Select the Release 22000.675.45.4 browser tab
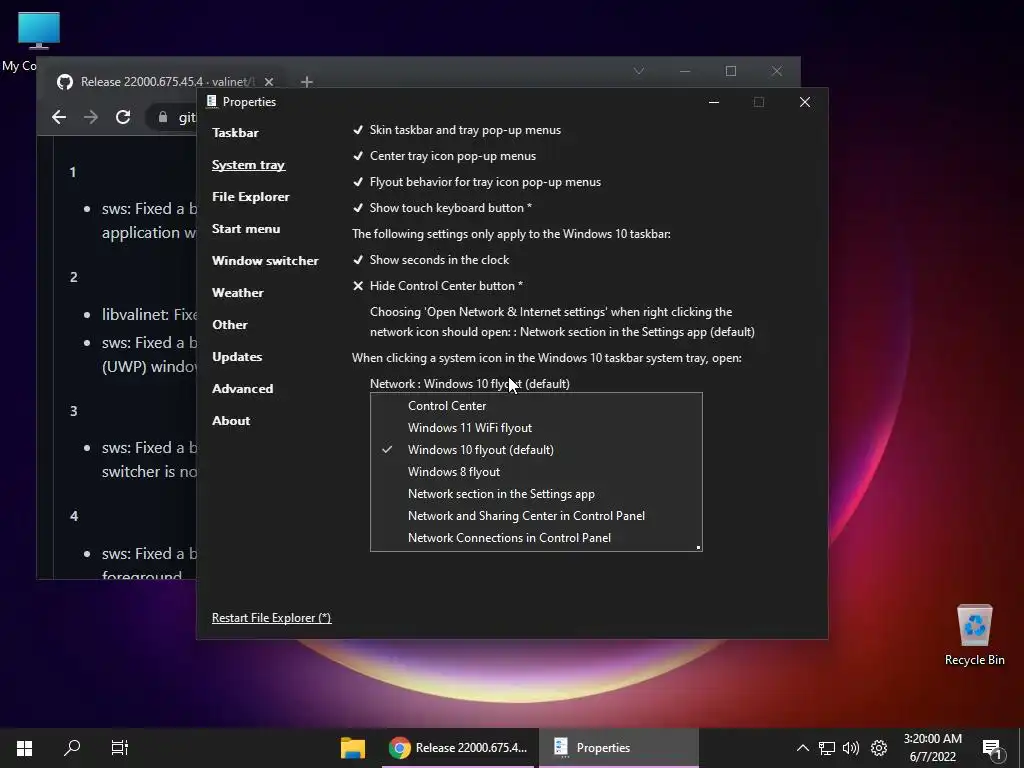This screenshot has width=1024, height=768. point(165,82)
